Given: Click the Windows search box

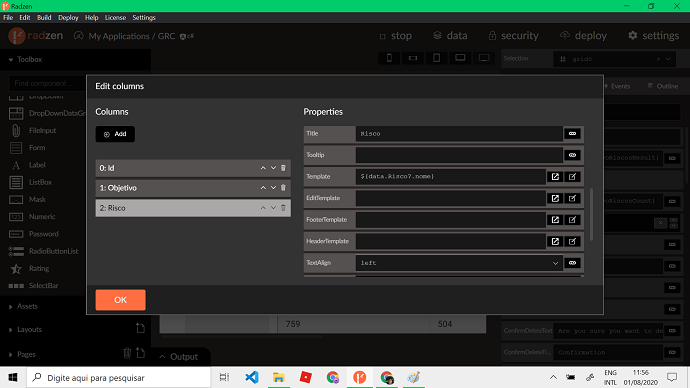Looking at the screenshot, I should point(119,377).
